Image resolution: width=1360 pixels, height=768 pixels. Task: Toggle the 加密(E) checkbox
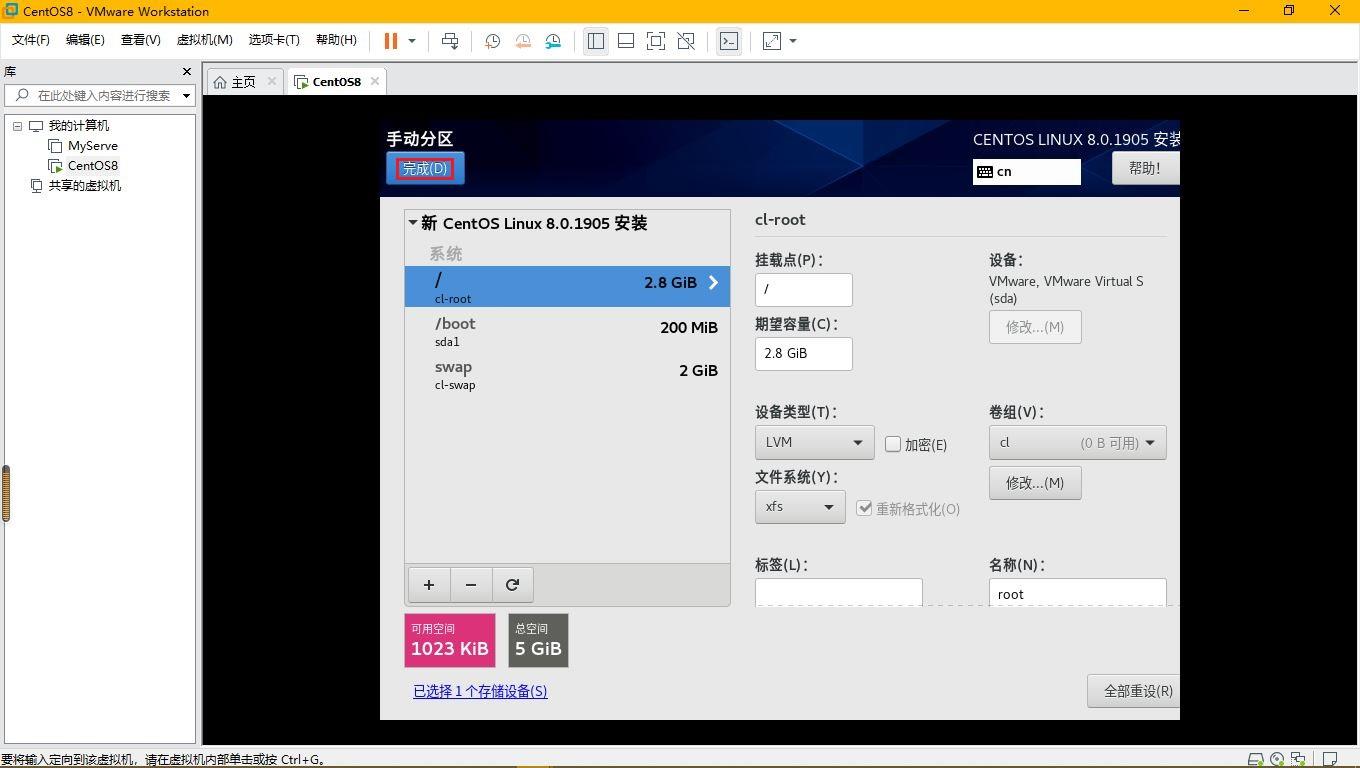point(893,444)
